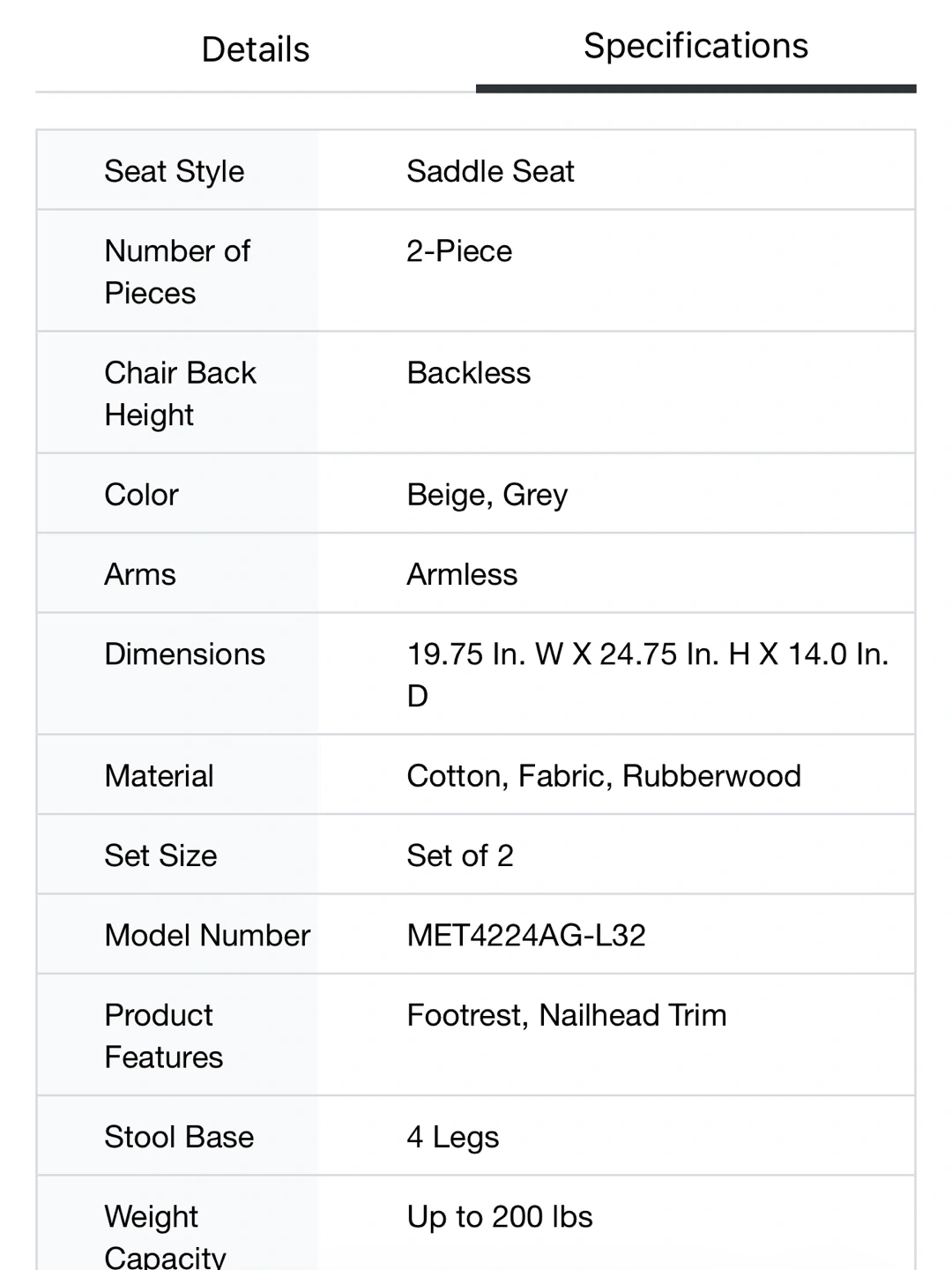Click the Dimensions row label
Screen dimensions: 952x1270
point(184,654)
